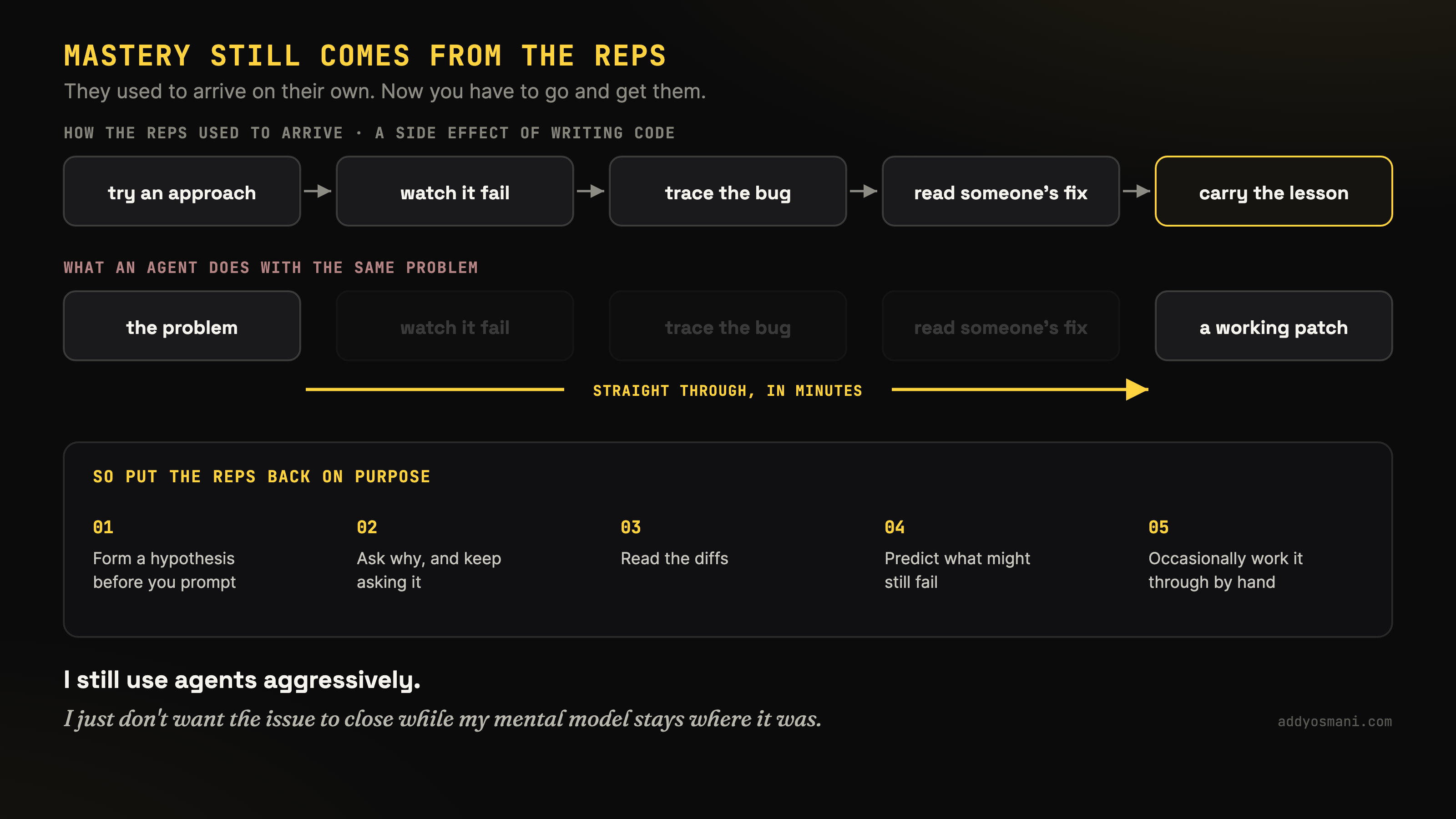This screenshot has width=1456, height=819.
Task: Open the addyosmani.com link
Action: click(x=1335, y=721)
